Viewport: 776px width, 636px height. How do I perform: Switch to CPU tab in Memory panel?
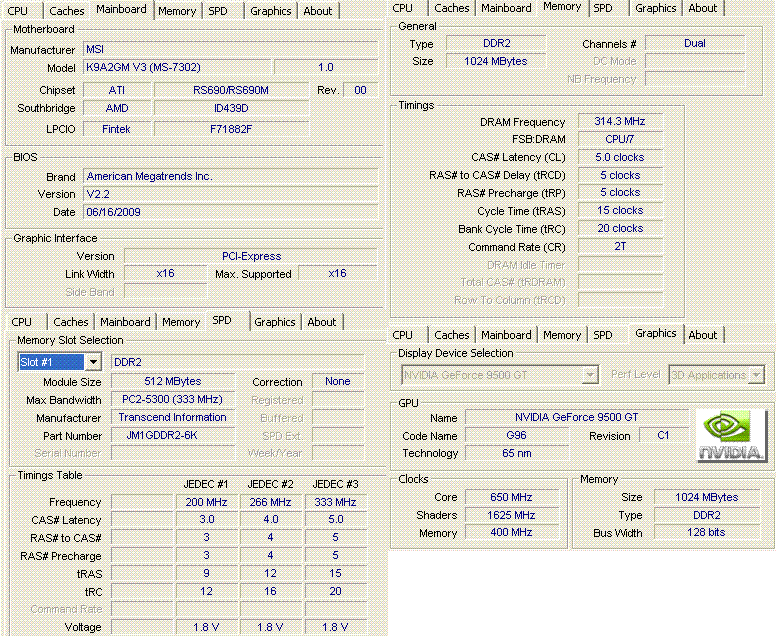402,8
